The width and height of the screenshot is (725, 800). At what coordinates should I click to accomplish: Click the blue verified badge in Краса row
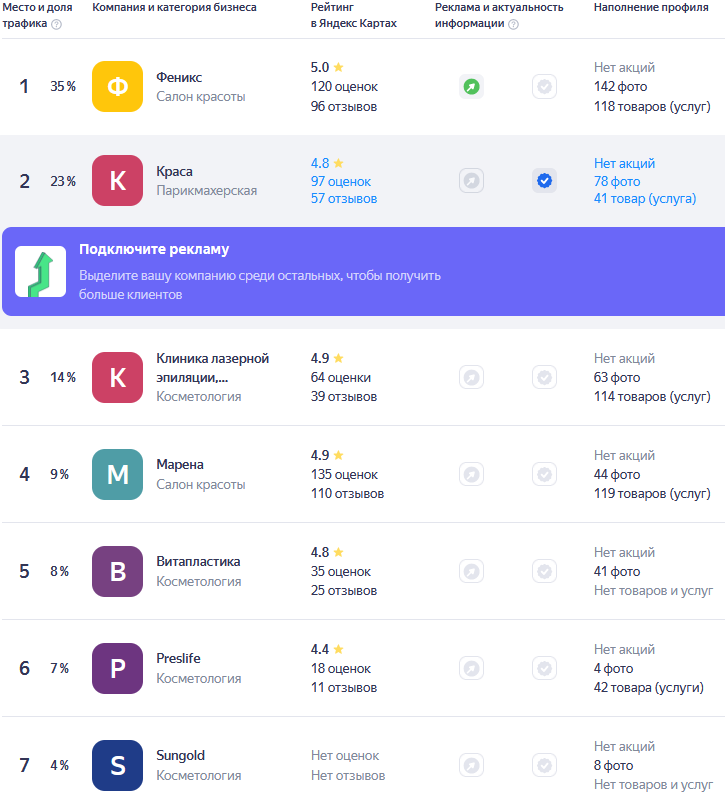pyautogui.click(x=544, y=181)
